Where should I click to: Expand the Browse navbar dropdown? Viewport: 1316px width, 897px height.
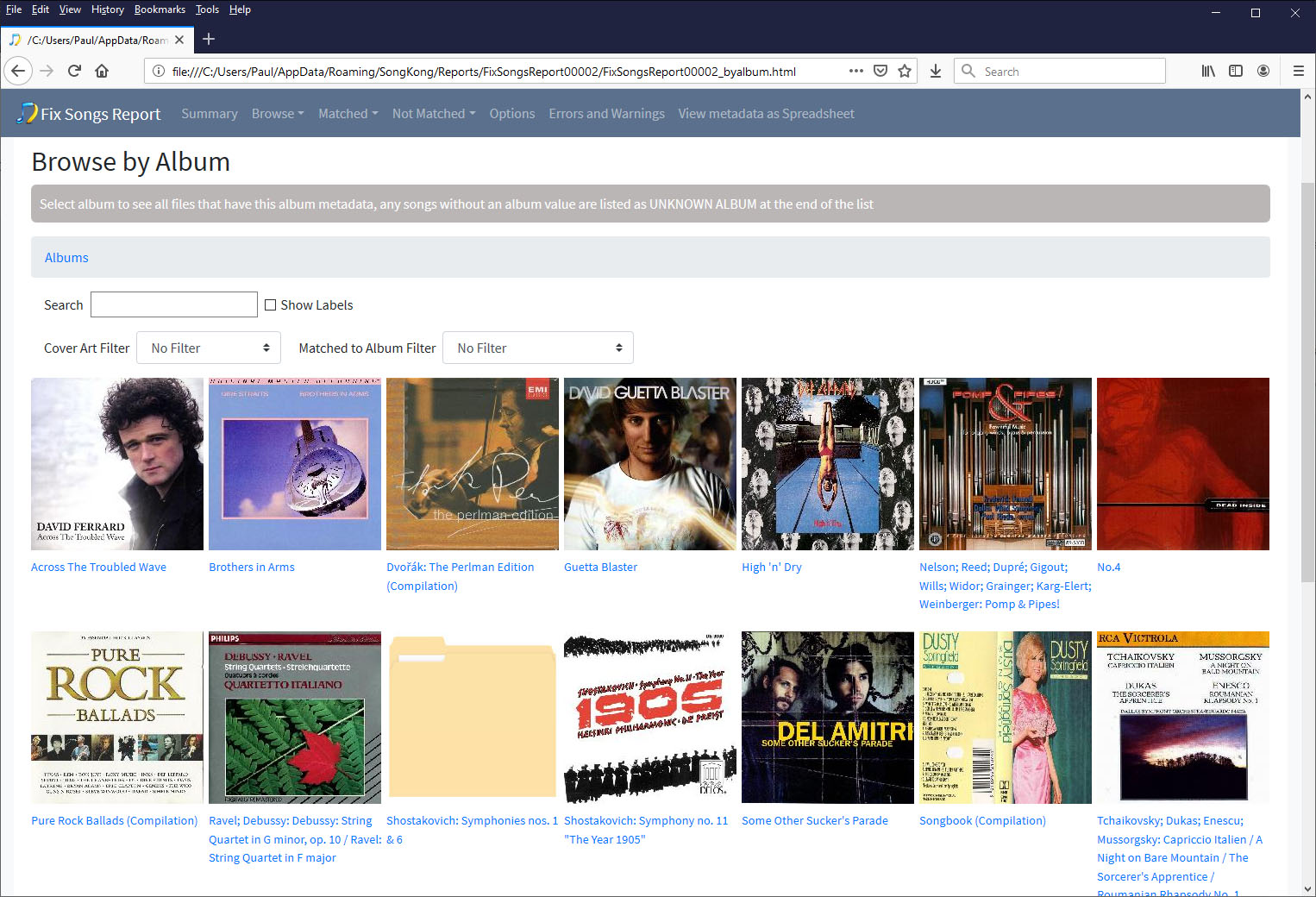coord(278,113)
